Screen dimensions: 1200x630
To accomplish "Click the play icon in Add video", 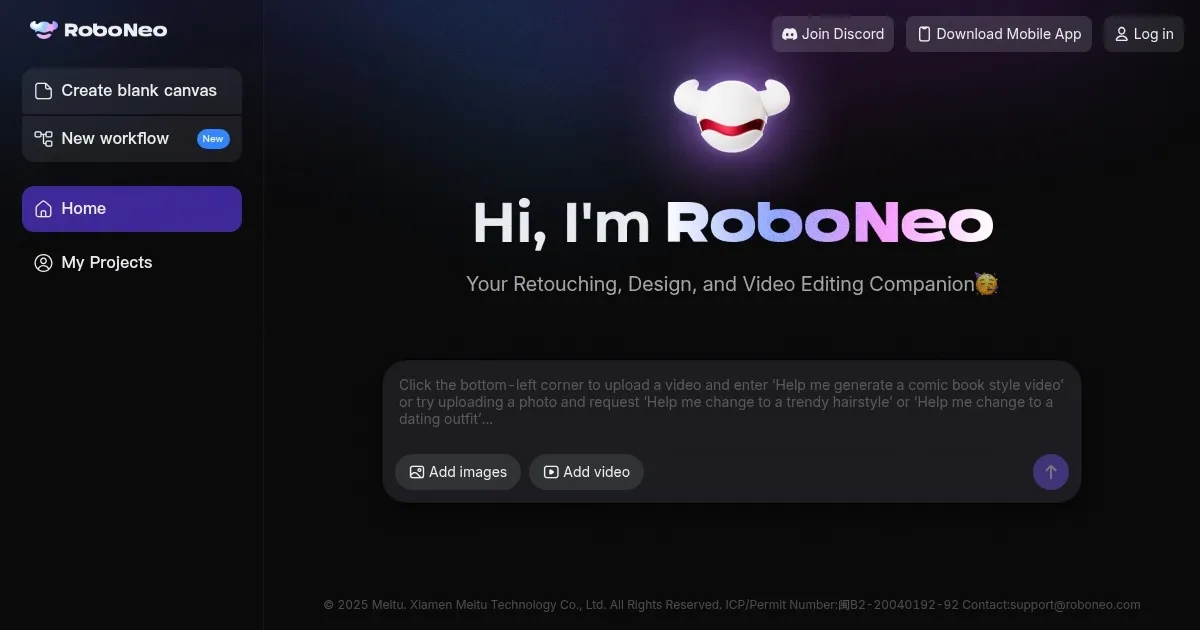I will [x=551, y=472].
